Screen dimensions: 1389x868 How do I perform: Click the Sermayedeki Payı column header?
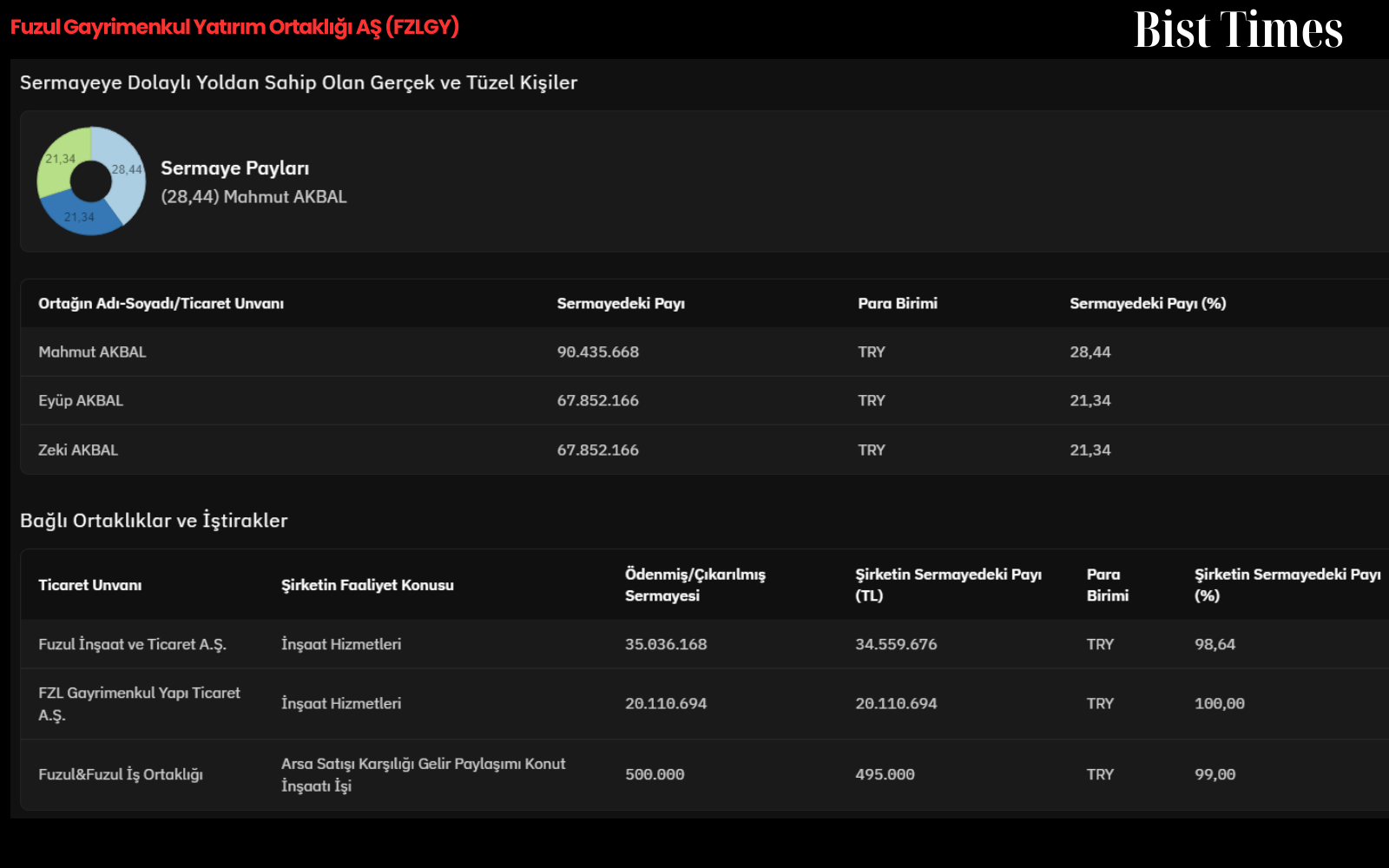621,304
